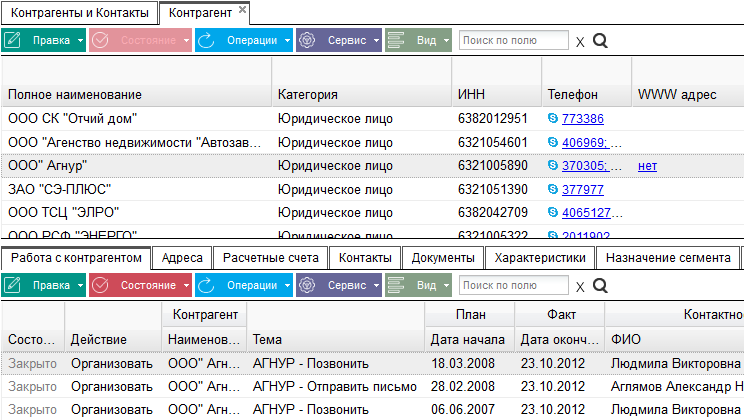Viewport: 744px width, 420px height.
Task: Click the bottom toolbar Сервис gear icon
Action: 307,285
